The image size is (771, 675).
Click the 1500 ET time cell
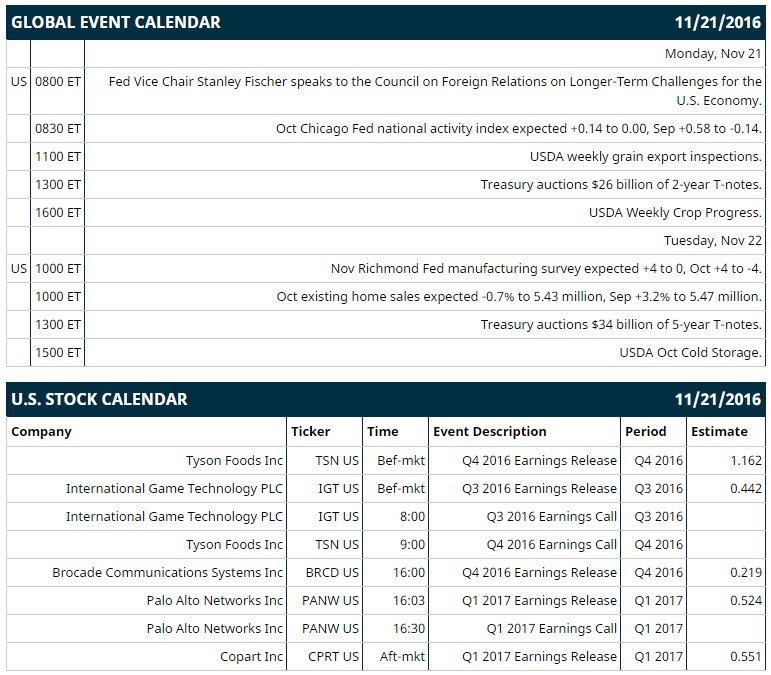[x=58, y=353]
